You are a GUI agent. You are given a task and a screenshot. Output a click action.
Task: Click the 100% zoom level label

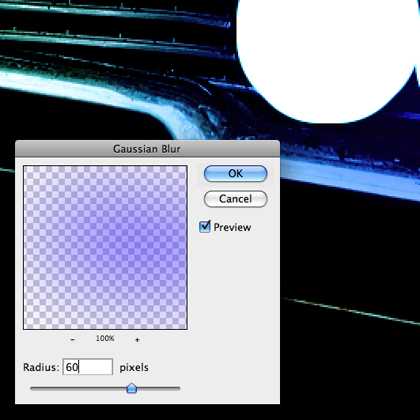click(105, 338)
